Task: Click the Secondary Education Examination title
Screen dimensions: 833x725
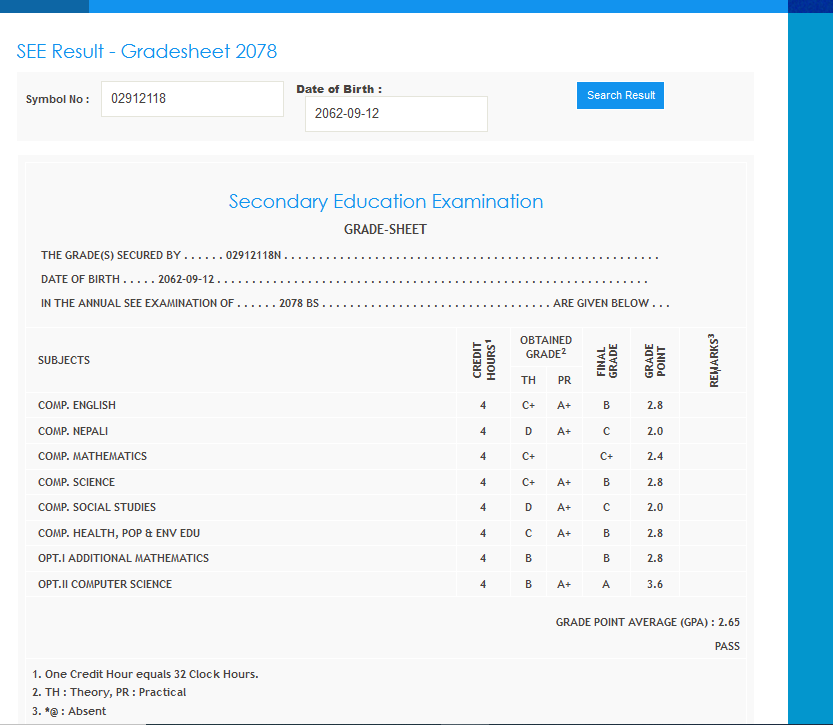Action: coord(385,202)
